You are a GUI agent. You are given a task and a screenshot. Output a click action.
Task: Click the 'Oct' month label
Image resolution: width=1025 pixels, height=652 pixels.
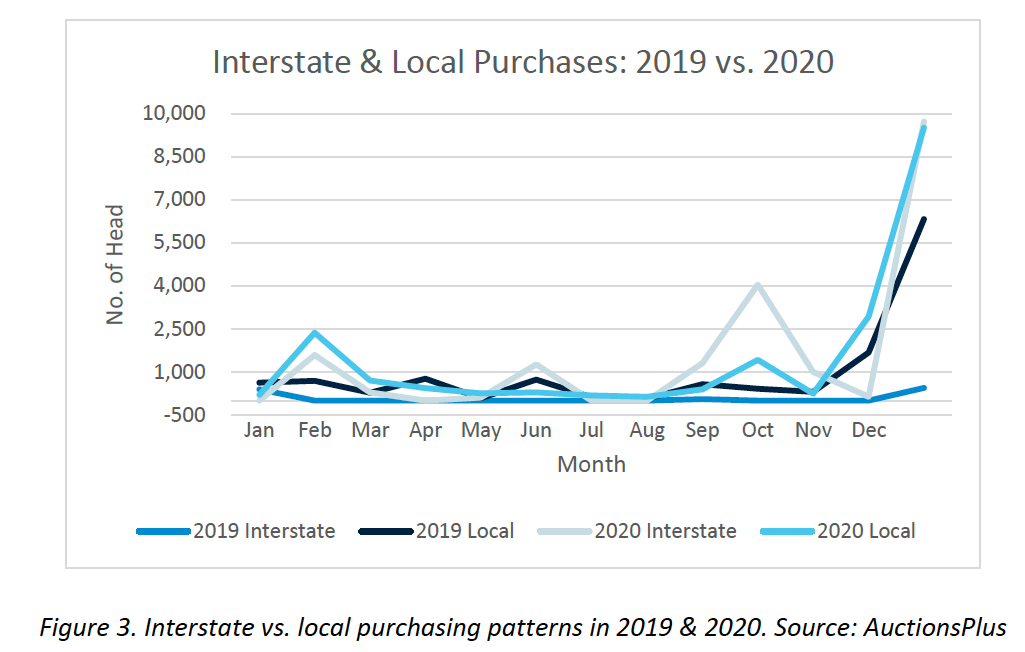click(758, 430)
